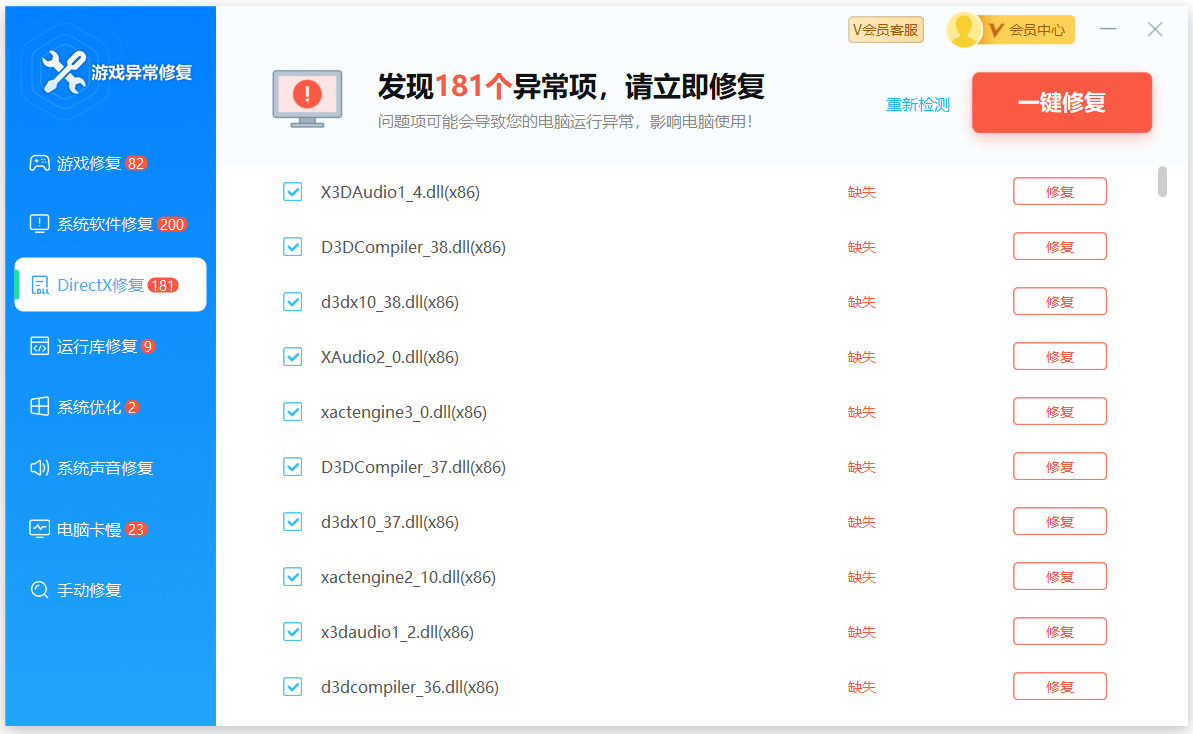Screen dimensions: 1193x734
Task: Uncheck the d3dx10_38.dll entry
Action: click(x=293, y=301)
